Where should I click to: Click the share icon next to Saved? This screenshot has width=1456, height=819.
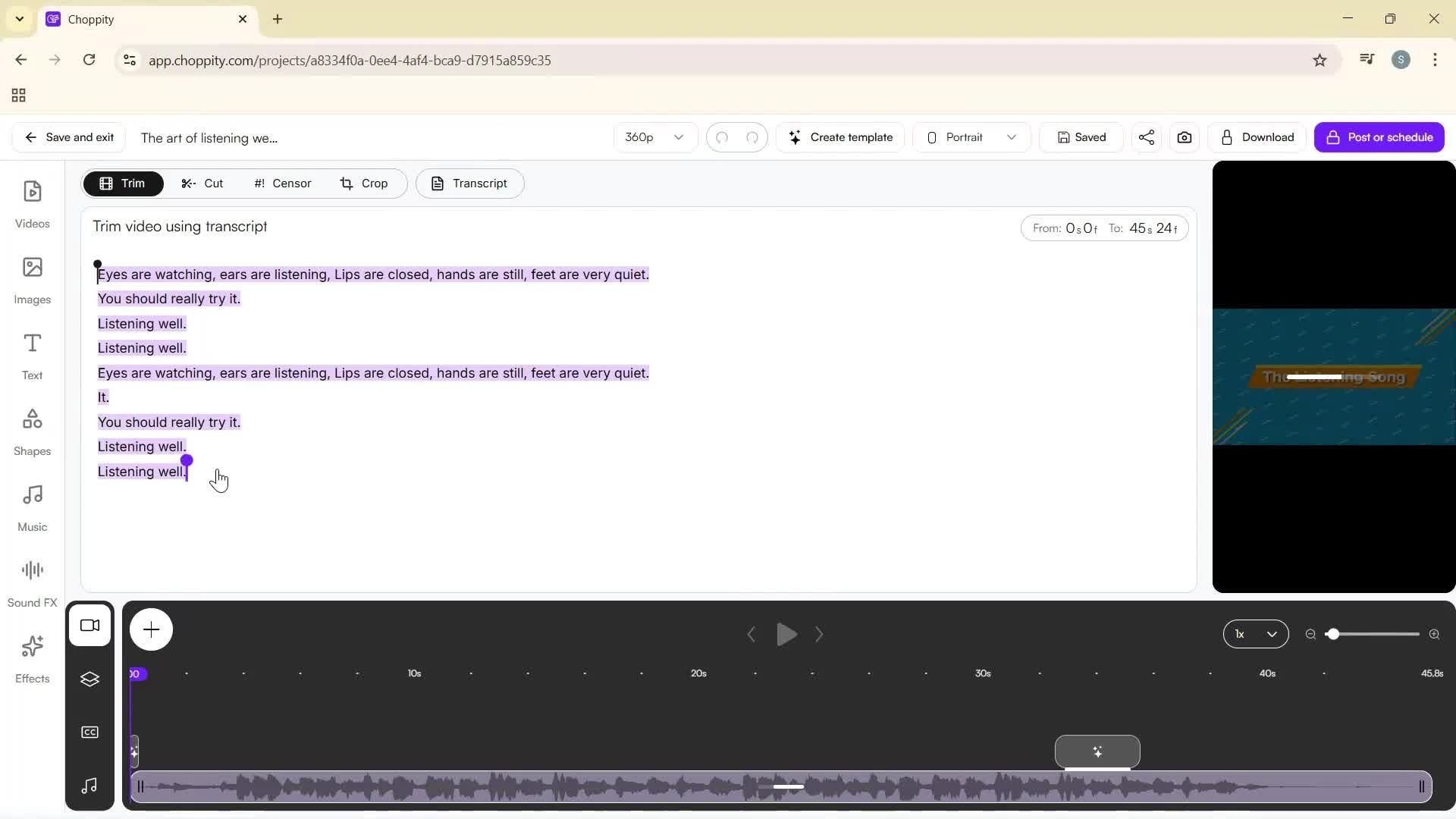tap(1146, 137)
